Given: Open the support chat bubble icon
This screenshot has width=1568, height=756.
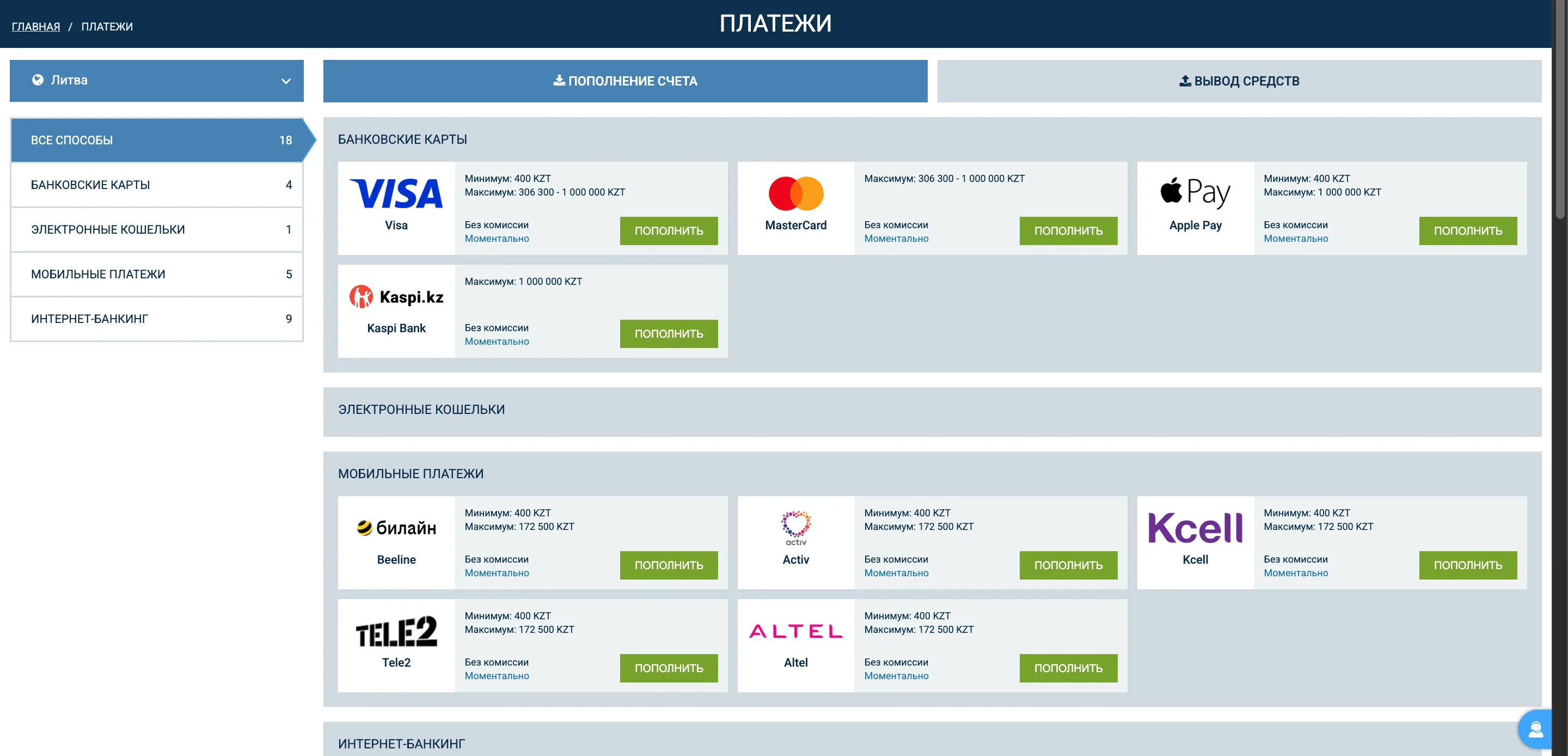Looking at the screenshot, I should (x=1536, y=729).
